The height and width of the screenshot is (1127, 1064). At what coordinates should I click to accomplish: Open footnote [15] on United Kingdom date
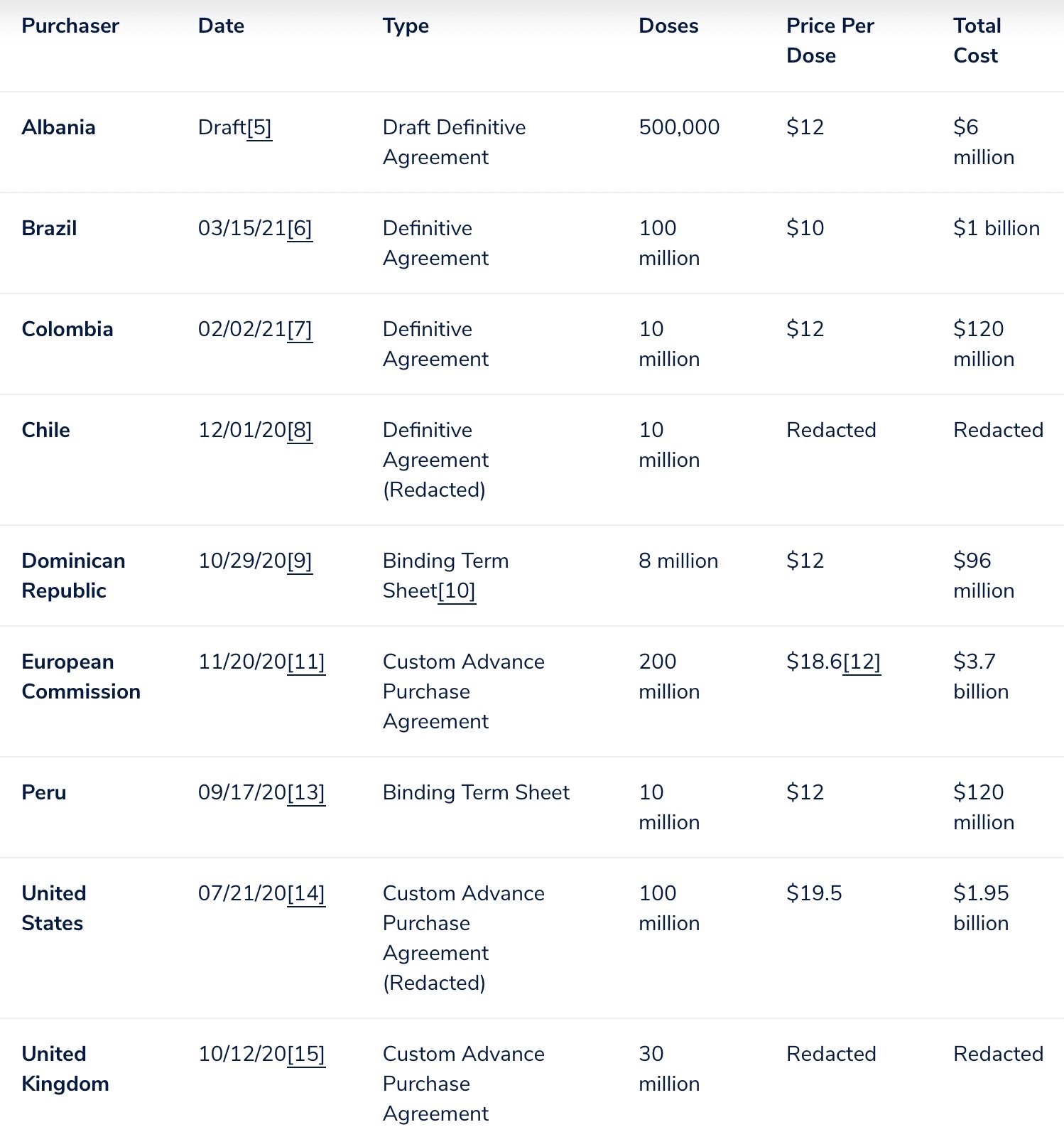tap(306, 1055)
